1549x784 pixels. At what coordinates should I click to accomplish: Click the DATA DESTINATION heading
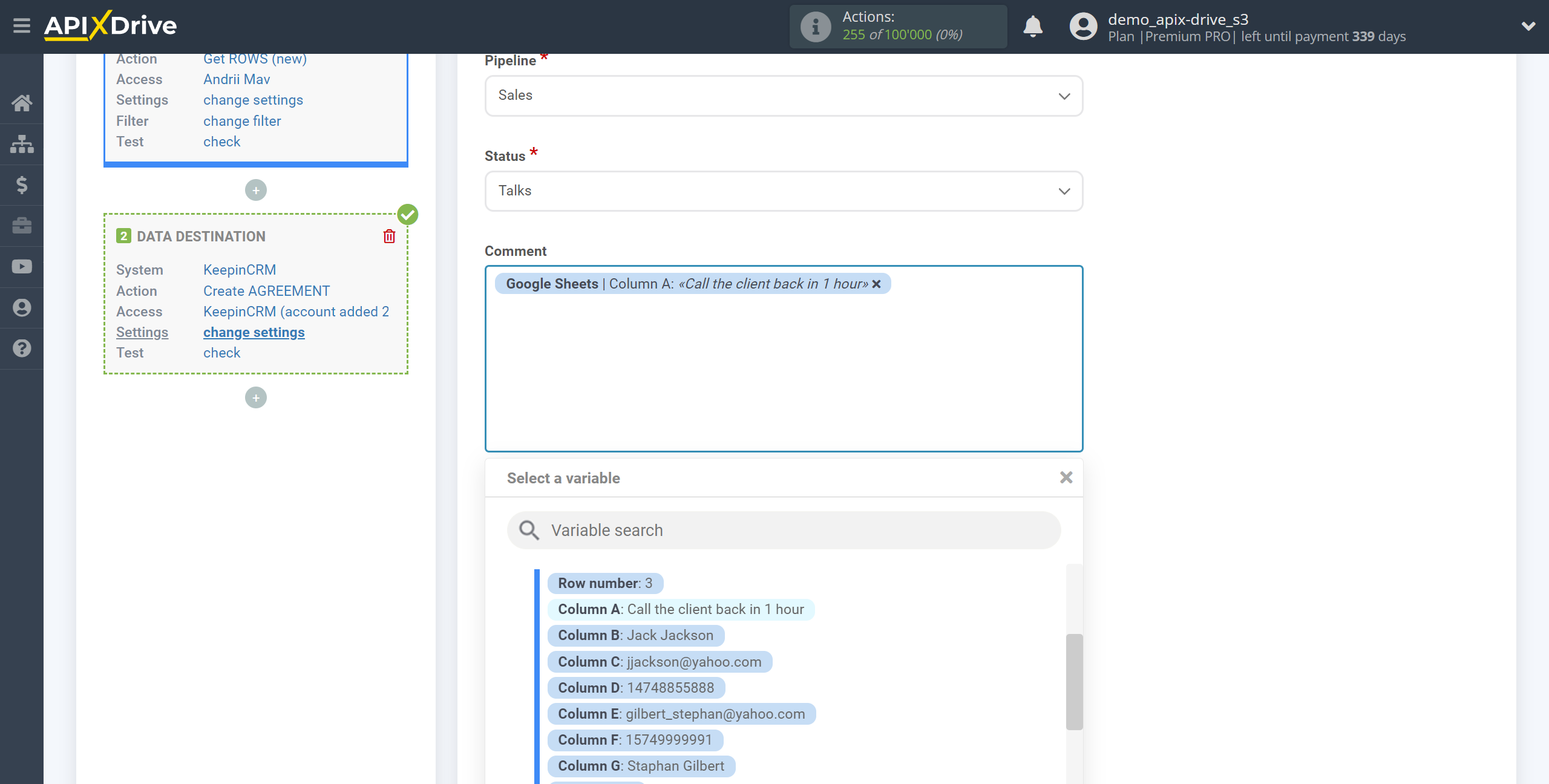201,237
